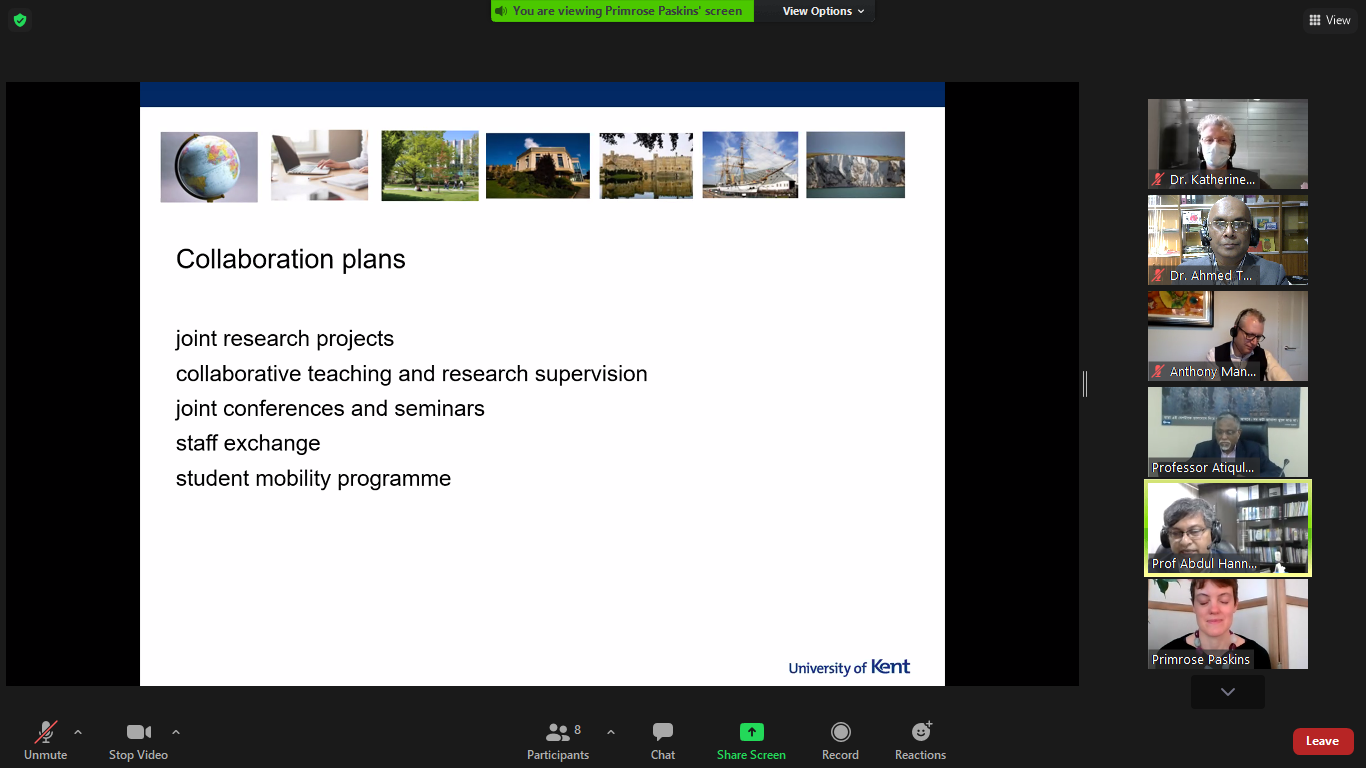Show more participants with down chevron
The width and height of the screenshot is (1366, 768).
(1228, 692)
